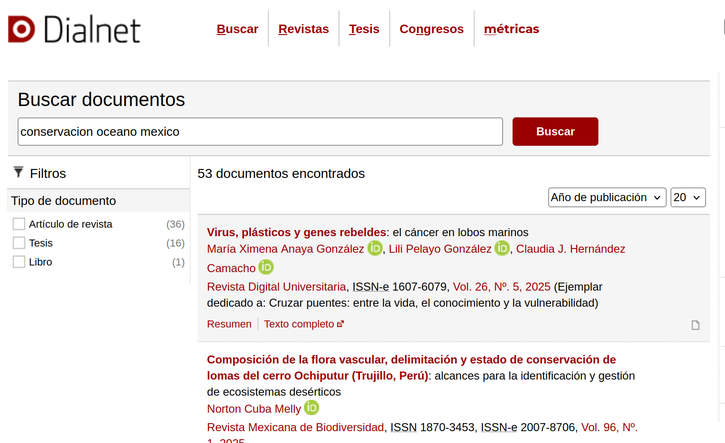Open author María Ximena Anaya González

(285, 249)
